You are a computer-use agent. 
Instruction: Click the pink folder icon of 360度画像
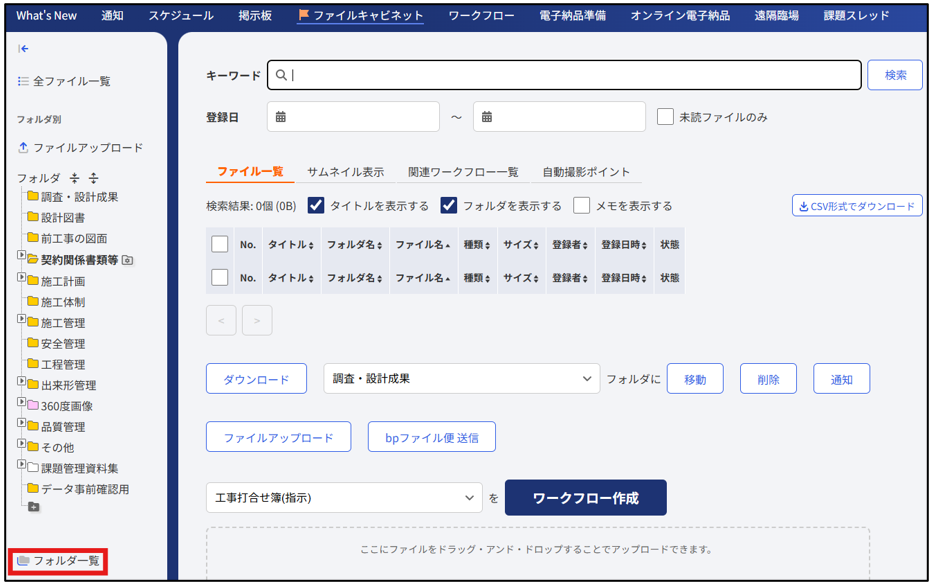click(x=33, y=405)
